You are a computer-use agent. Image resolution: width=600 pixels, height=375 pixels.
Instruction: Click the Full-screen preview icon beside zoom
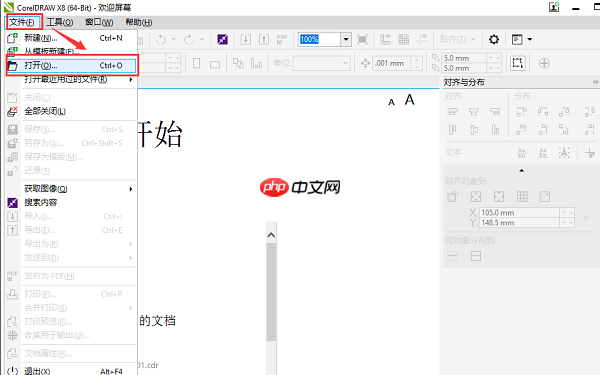(x=362, y=39)
